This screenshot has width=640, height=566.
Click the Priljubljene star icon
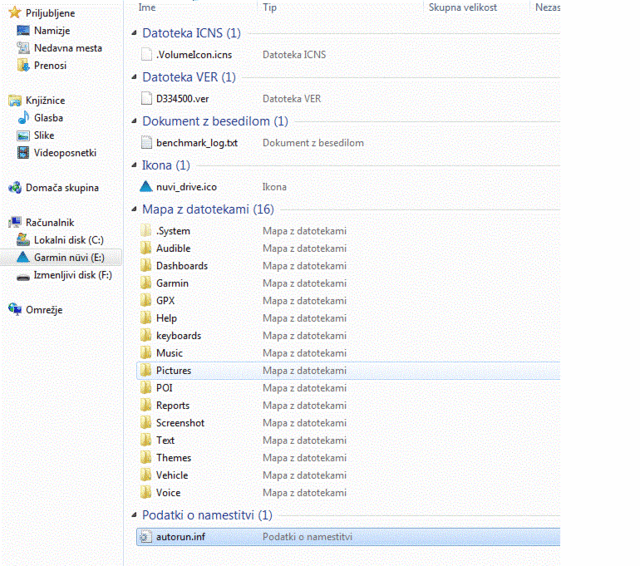click(15, 13)
